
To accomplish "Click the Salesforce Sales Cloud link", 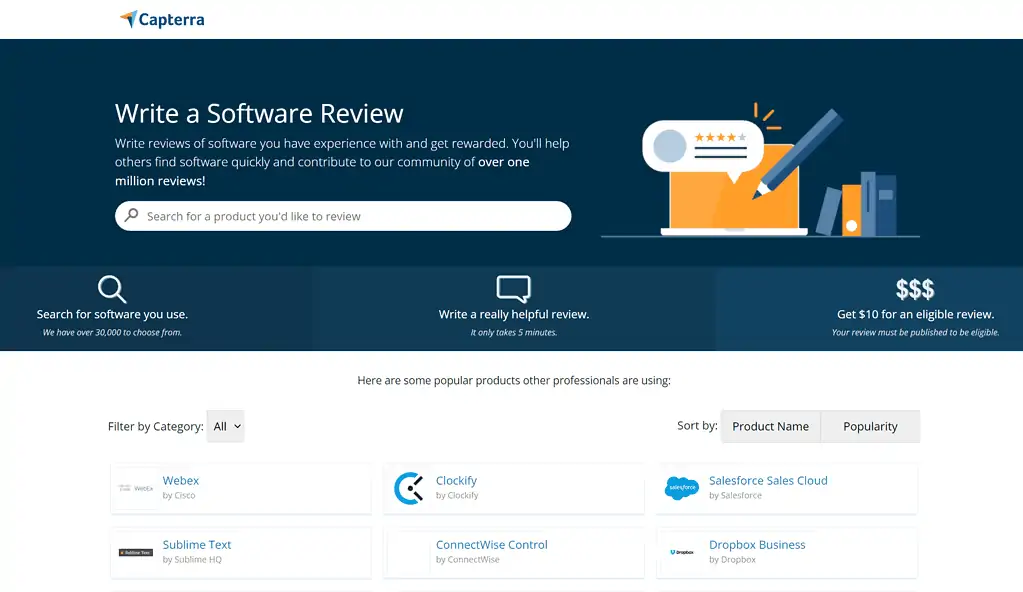I will (x=768, y=480).
